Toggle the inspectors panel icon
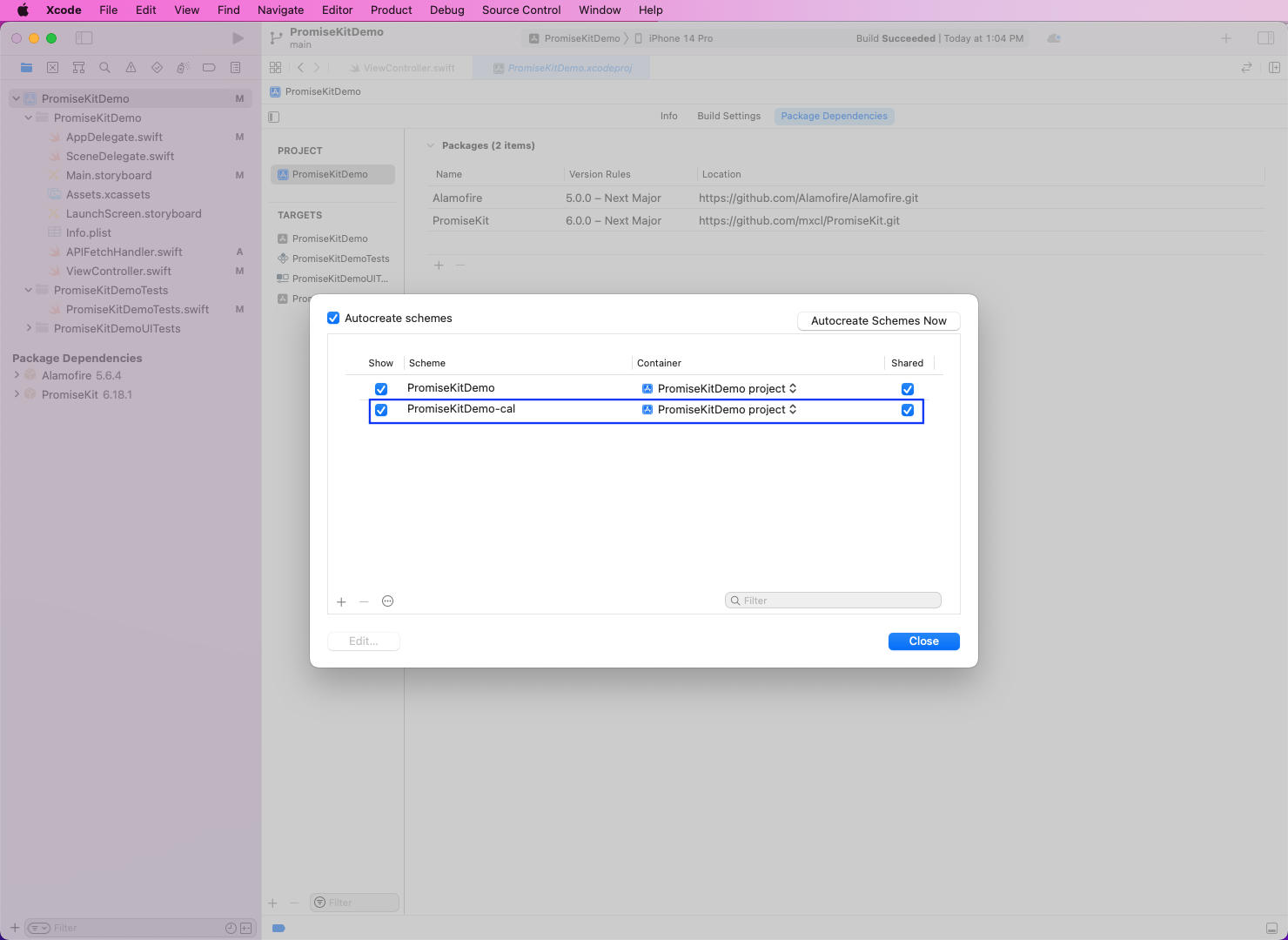This screenshot has height=940, width=1288. click(1266, 38)
